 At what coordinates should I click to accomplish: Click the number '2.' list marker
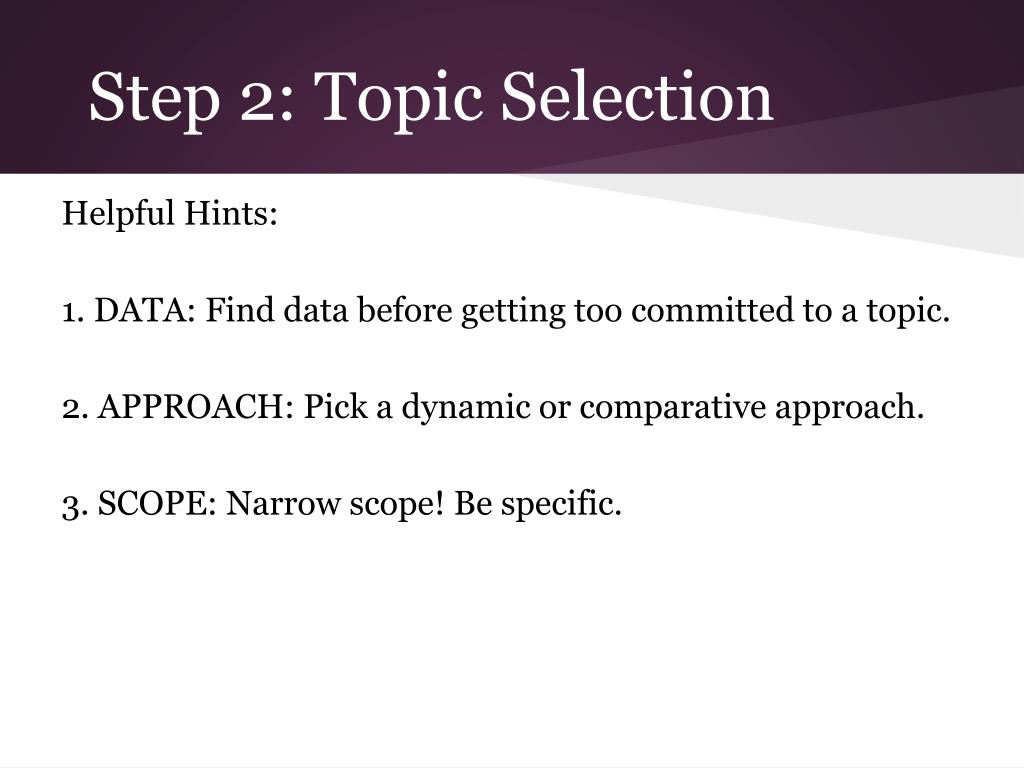74,408
